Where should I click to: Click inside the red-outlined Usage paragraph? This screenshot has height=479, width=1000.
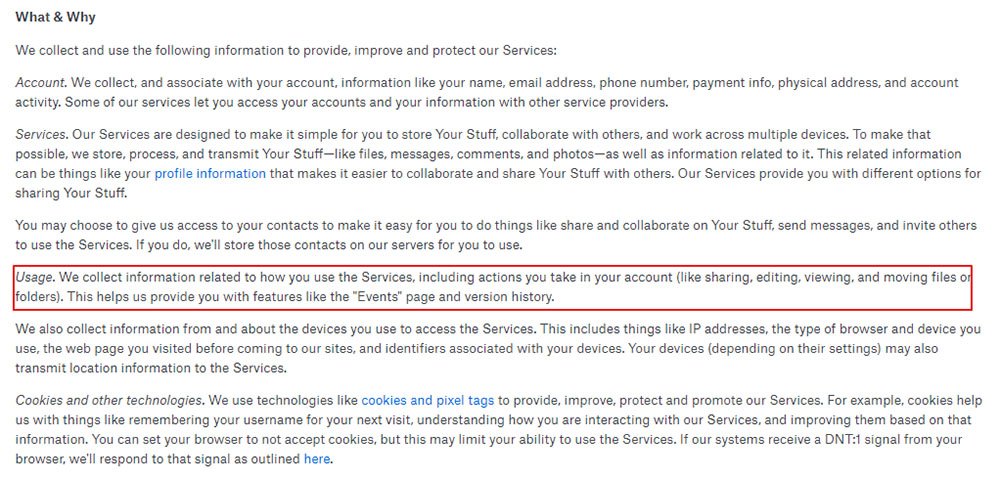pos(492,287)
